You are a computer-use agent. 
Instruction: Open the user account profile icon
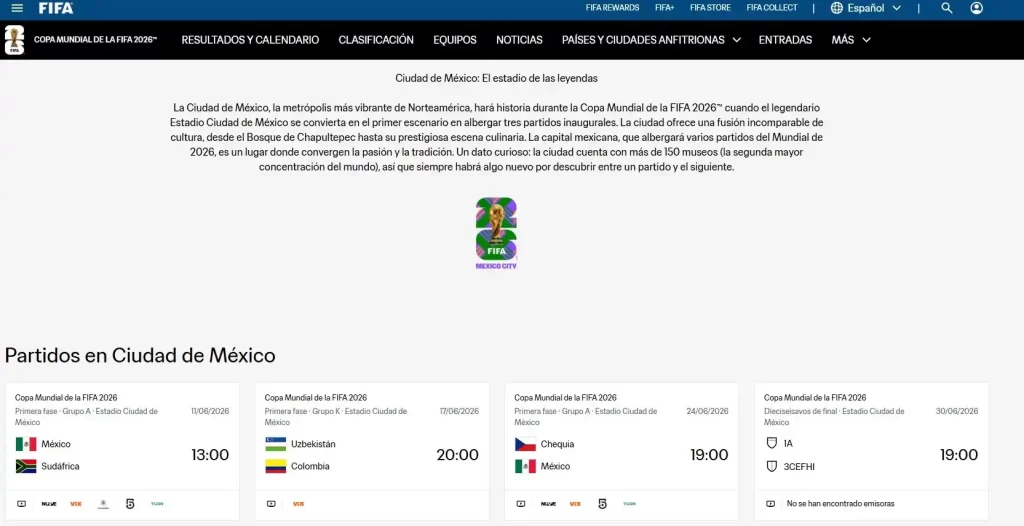click(x=976, y=8)
